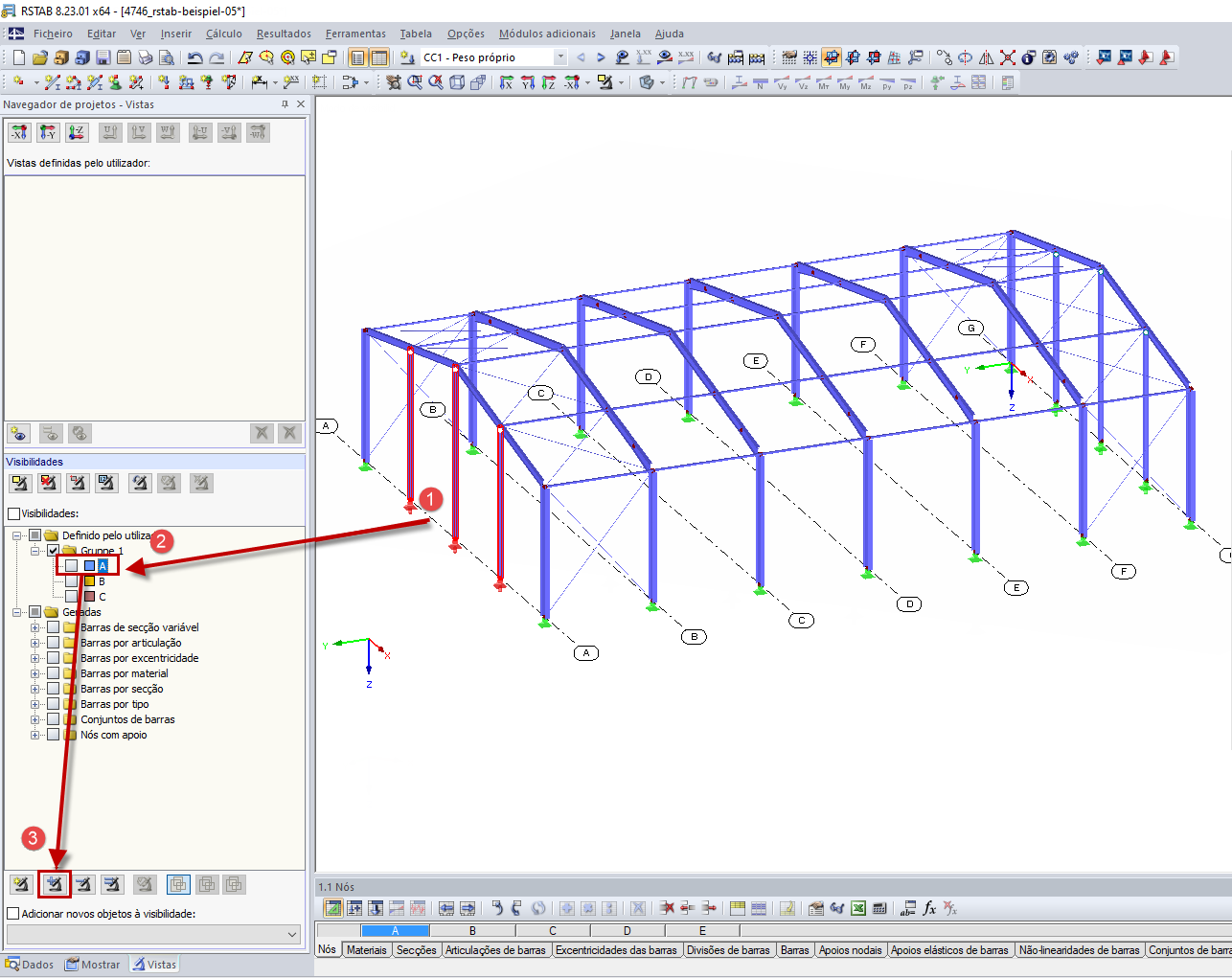Toggle the Barras por material checkbox
Viewport: 1232px width, 978px height.
tap(53, 673)
